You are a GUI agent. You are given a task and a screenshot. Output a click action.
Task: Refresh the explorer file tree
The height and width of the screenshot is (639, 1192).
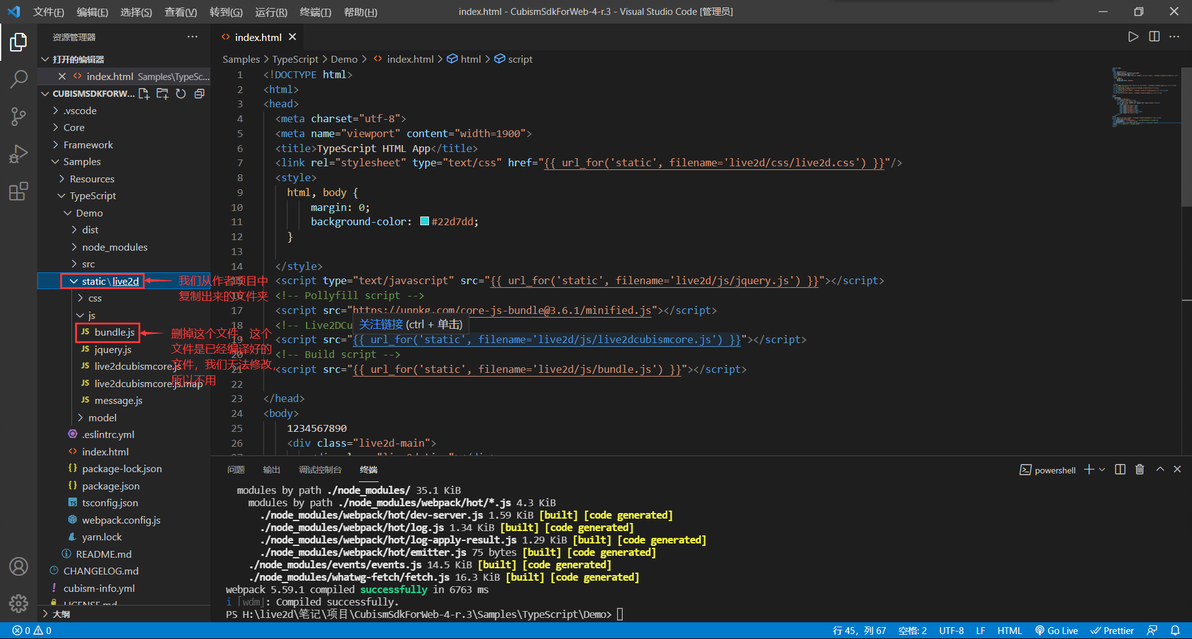coord(181,93)
